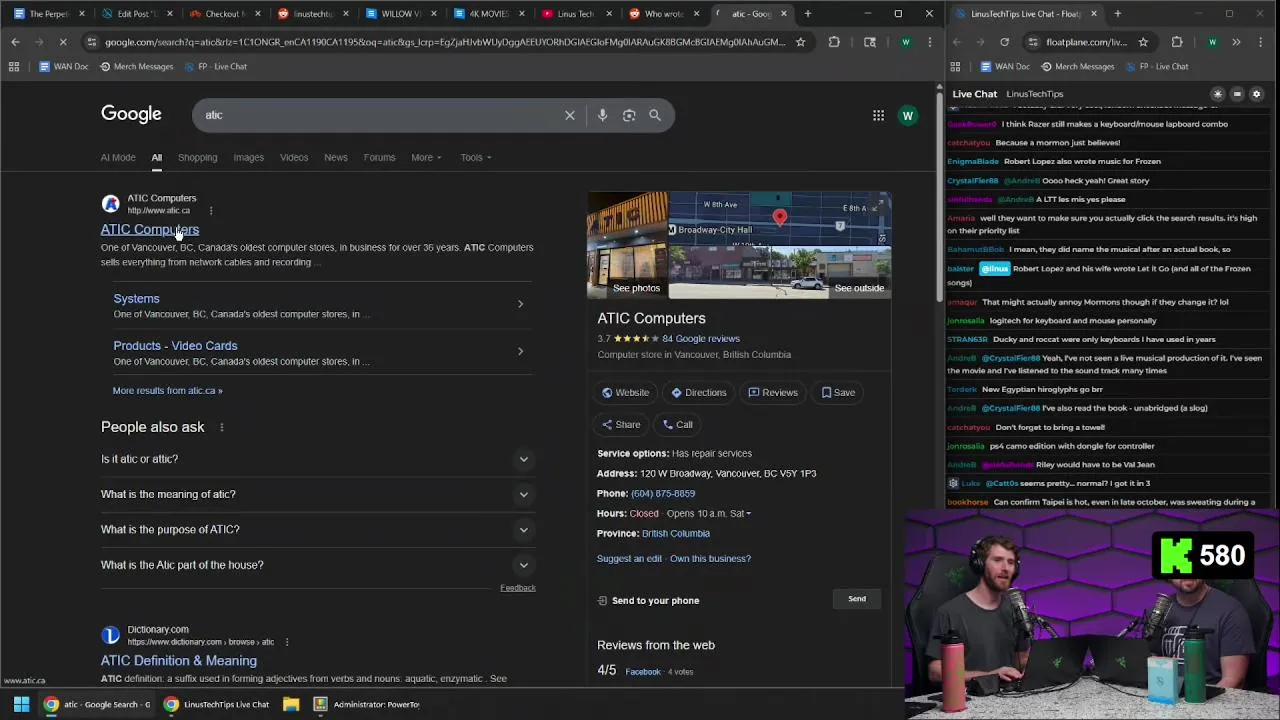Open the options dots next to People also ask
1280x720 pixels.
click(221, 427)
